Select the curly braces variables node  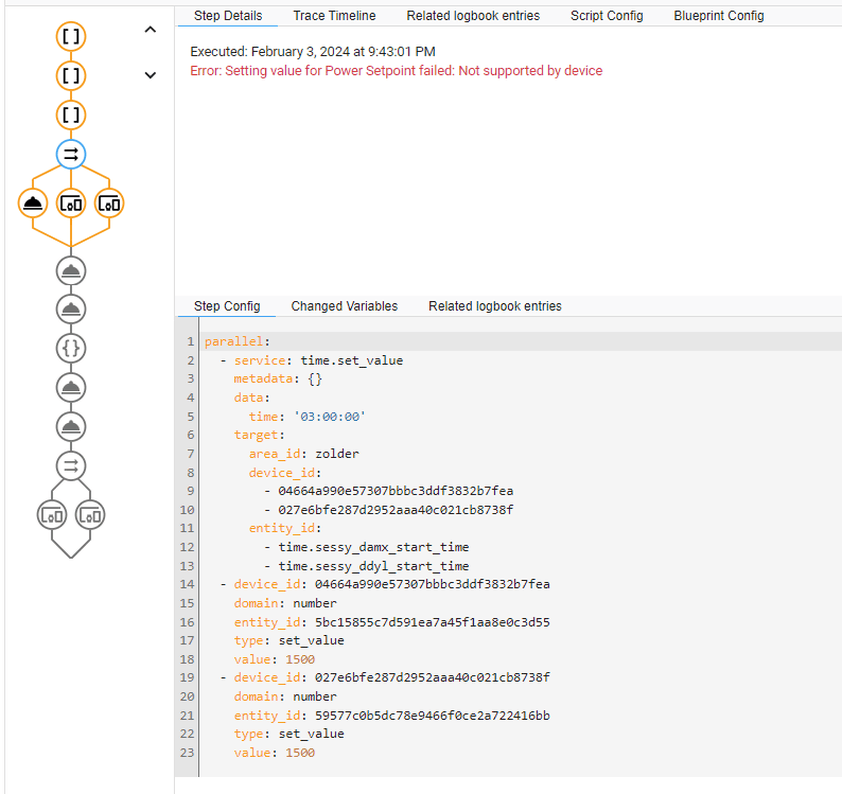(x=71, y=348)
